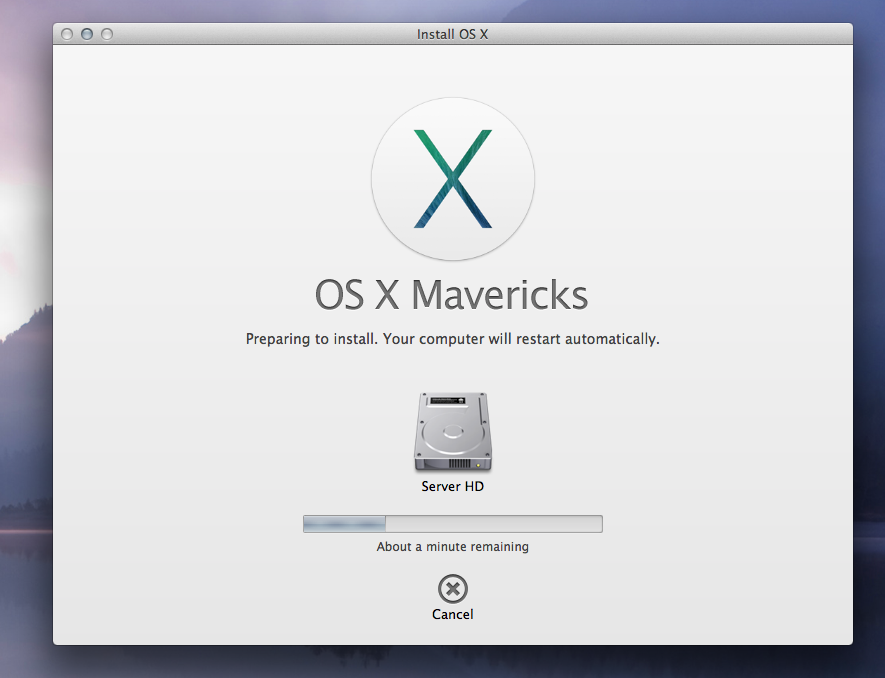The image size is (885, 678).
Task: Click the OS X Mavericks heading
Action: pyautogui.click(x=452, y=295)
